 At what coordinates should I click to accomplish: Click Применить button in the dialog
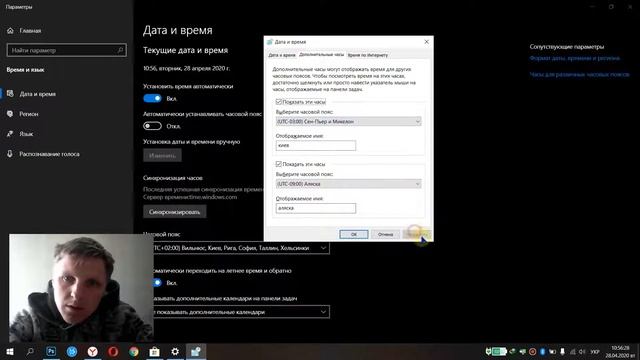click(x=416, y=234)
